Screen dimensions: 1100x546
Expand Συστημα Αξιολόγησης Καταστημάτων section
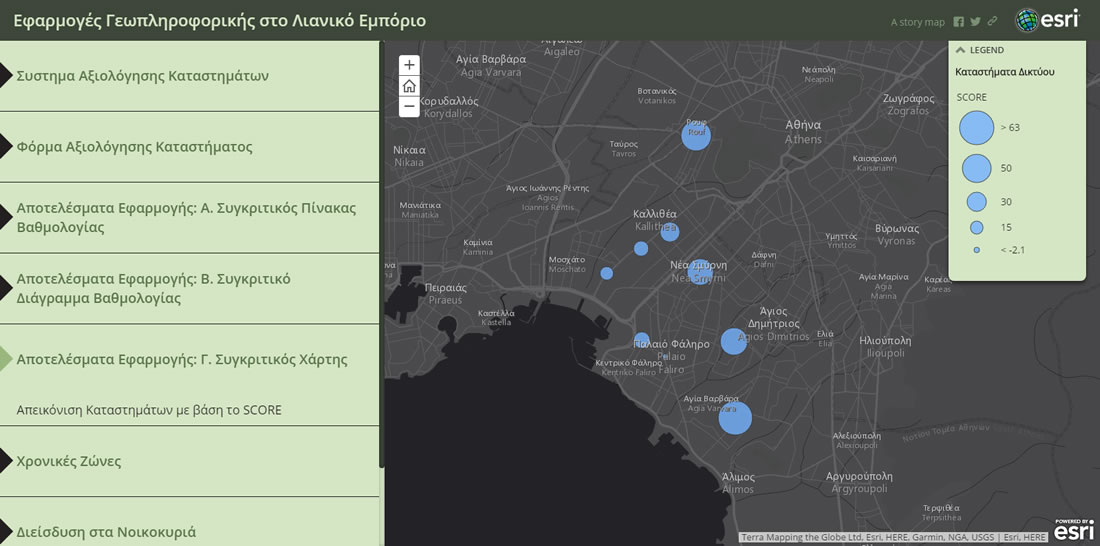point(142,76)
